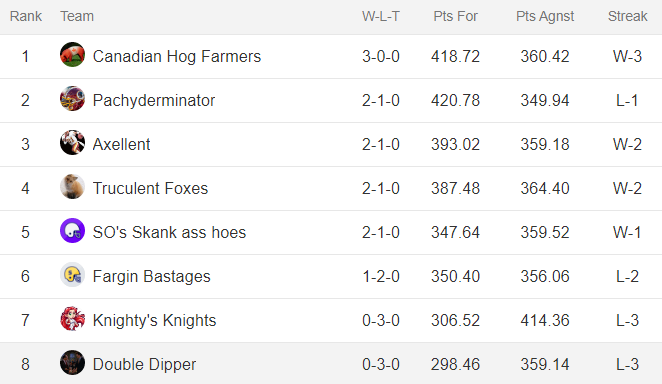Sort by the Streak column header
Image resolution: width=662 pixels, height=384 pixels.
click(x=627, y=16)
